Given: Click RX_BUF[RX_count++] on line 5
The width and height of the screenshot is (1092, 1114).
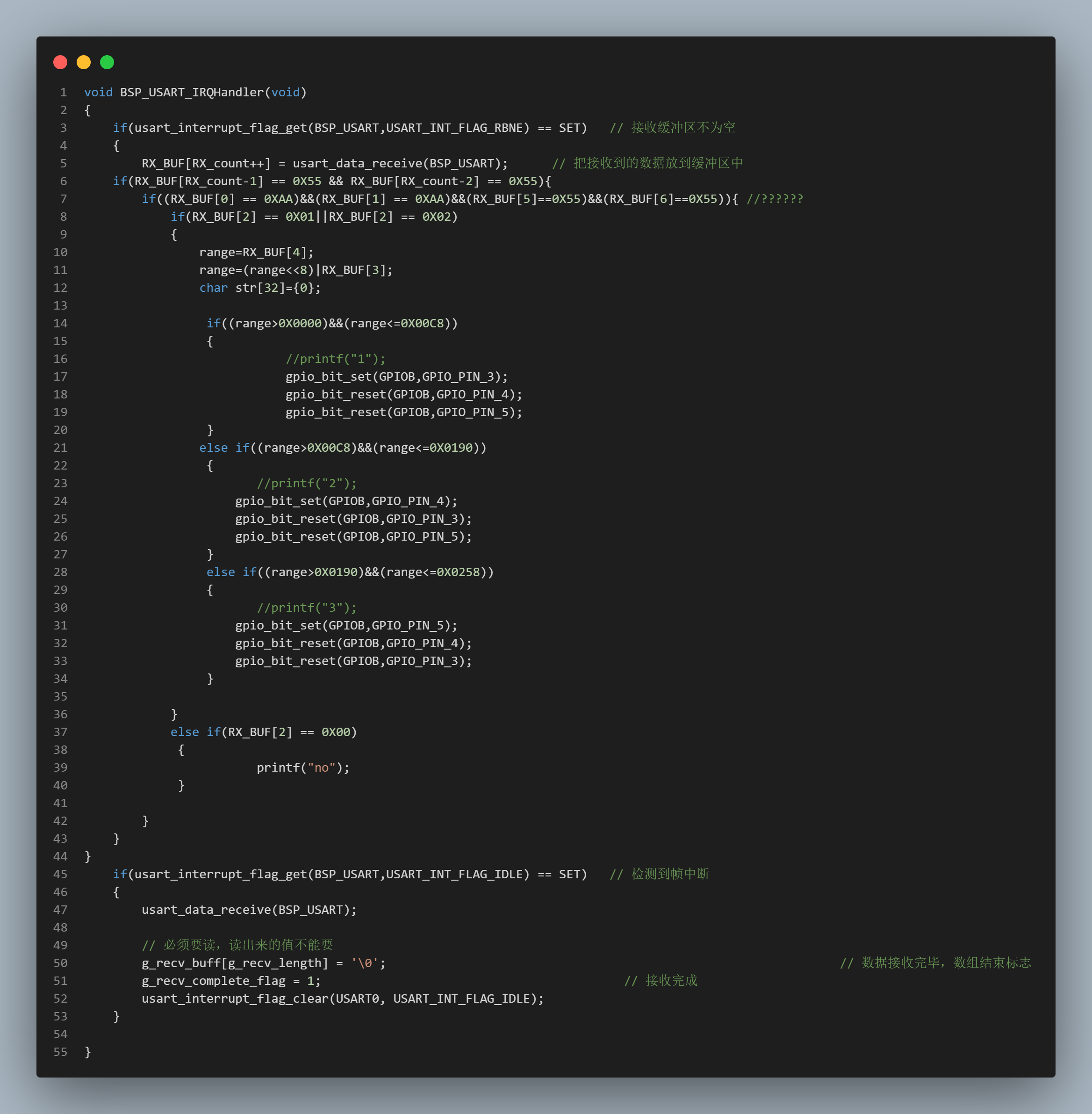Looking at the screenshot, I should 206,164.
